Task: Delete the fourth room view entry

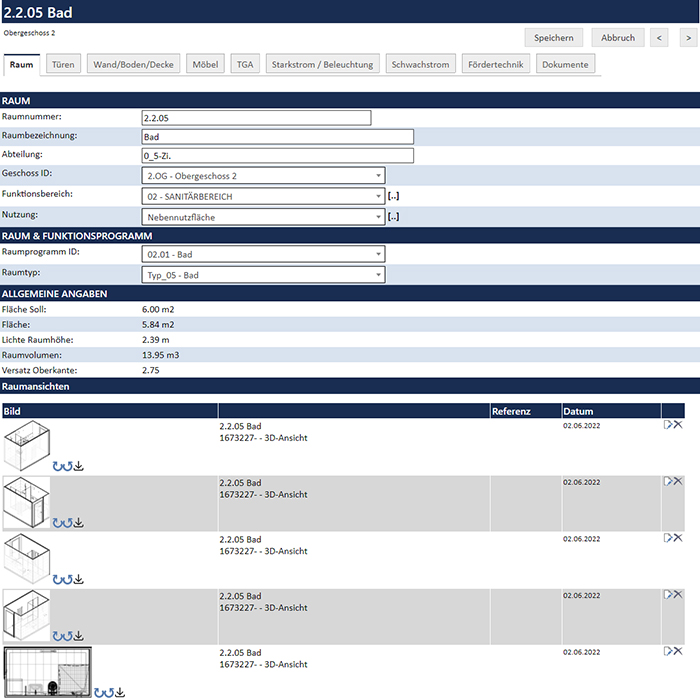Action: click(x=678, y=595)
